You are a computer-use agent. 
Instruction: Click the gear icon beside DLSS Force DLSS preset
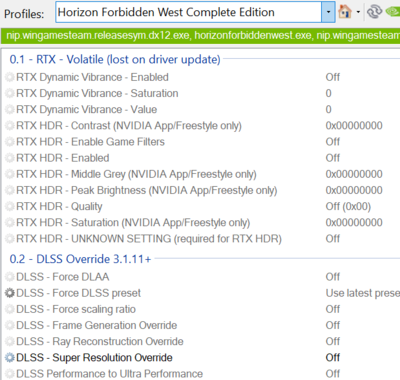[x=10, y=293]
